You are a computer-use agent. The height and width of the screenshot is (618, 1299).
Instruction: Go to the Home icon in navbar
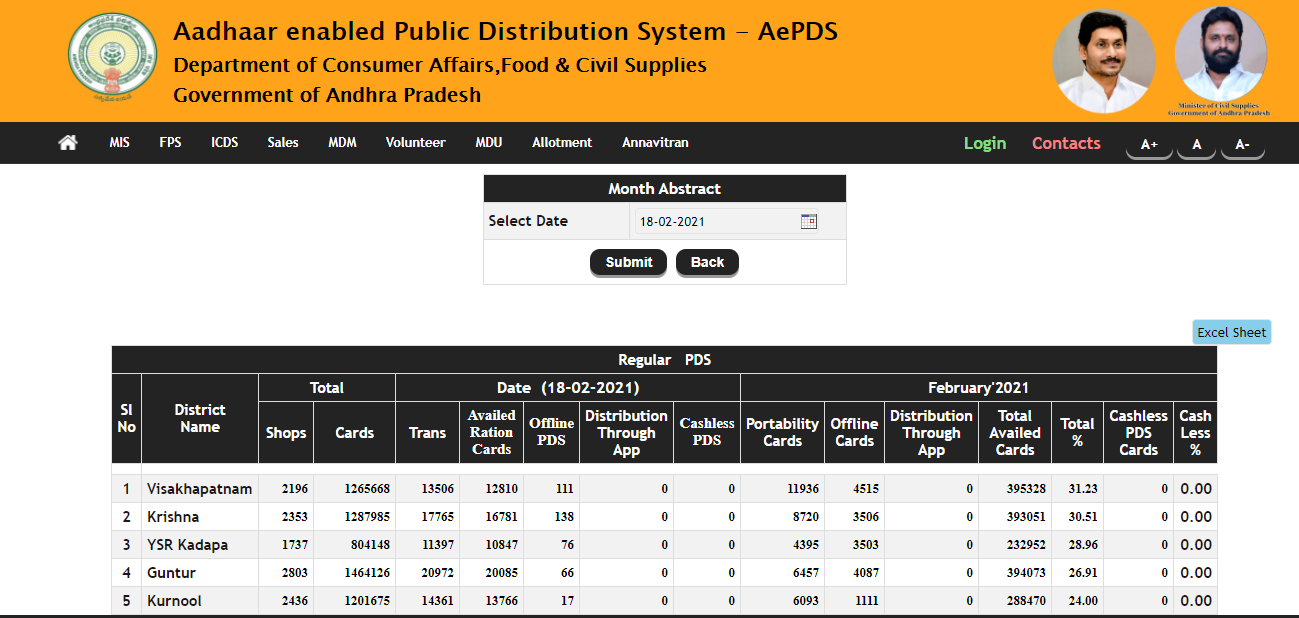point(68,143)
